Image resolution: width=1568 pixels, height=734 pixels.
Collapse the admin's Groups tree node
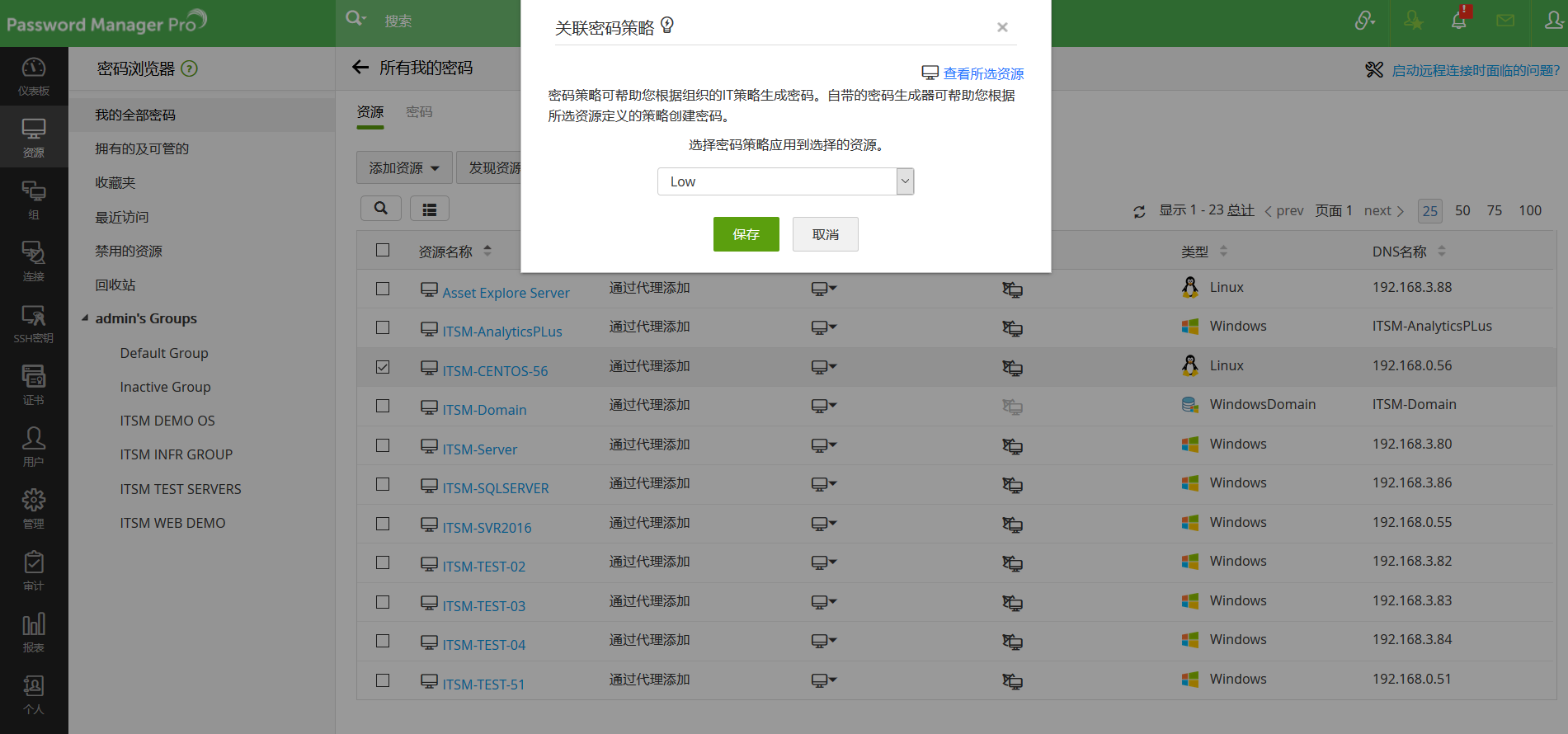pyautogui.click(x=85, y=318)
